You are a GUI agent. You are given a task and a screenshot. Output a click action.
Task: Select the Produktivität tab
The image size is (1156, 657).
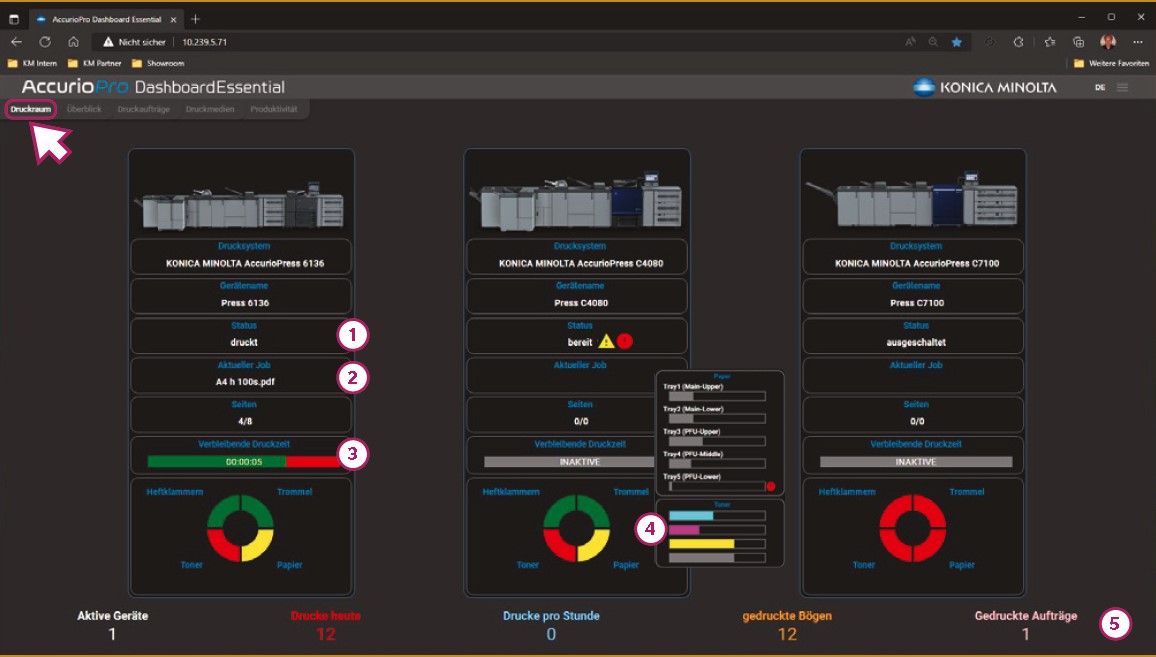pyautogui.click(x=274, y=109)
